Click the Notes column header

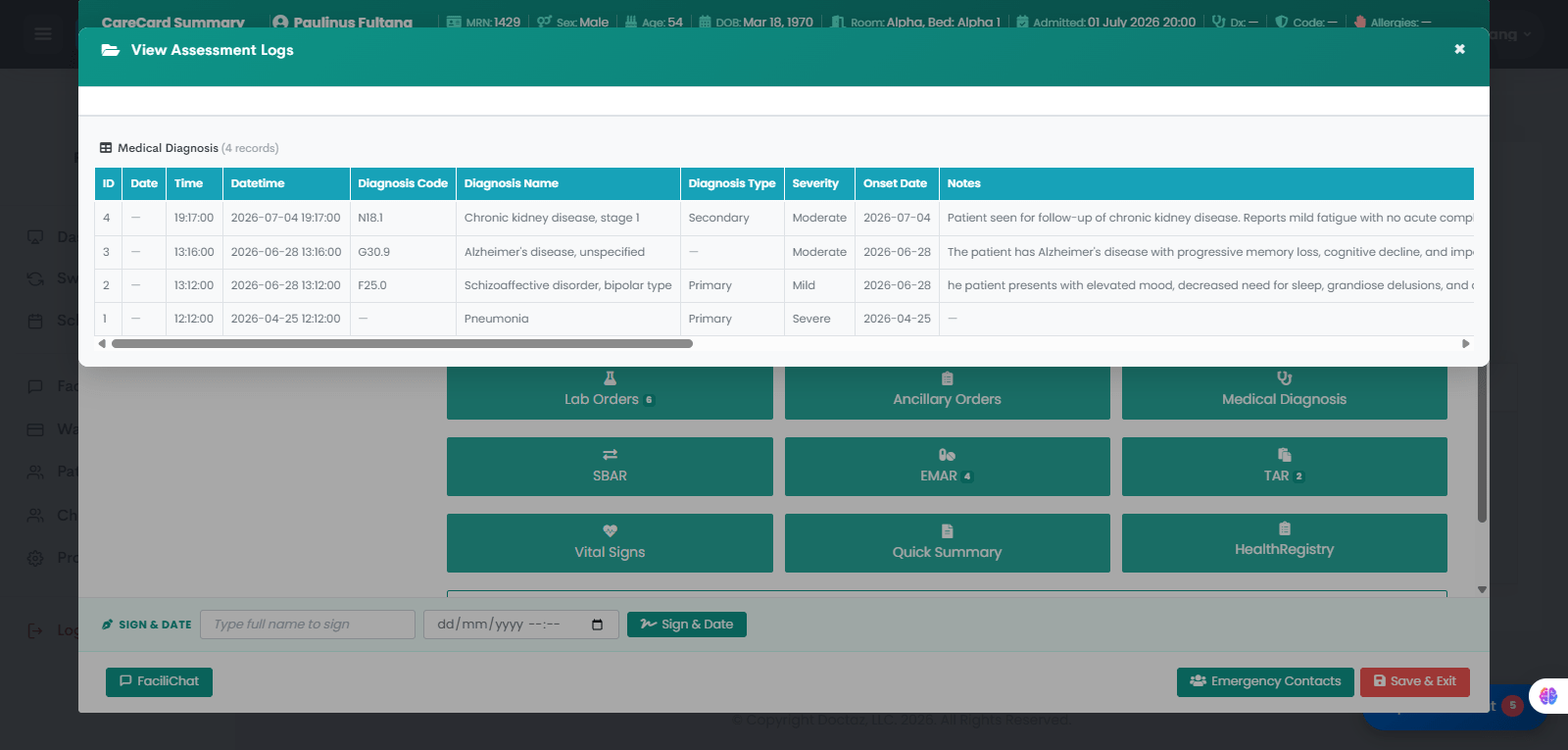pos(1206,183)
